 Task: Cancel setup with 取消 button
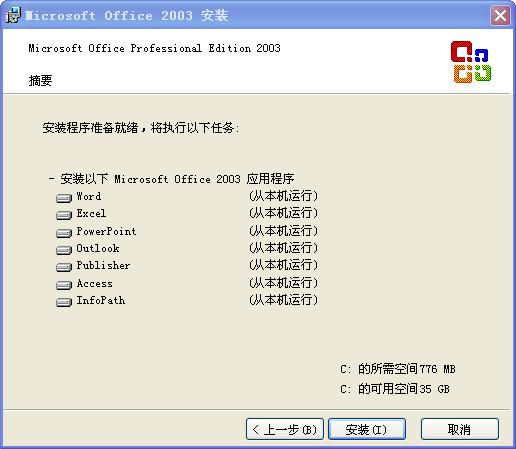460,429
